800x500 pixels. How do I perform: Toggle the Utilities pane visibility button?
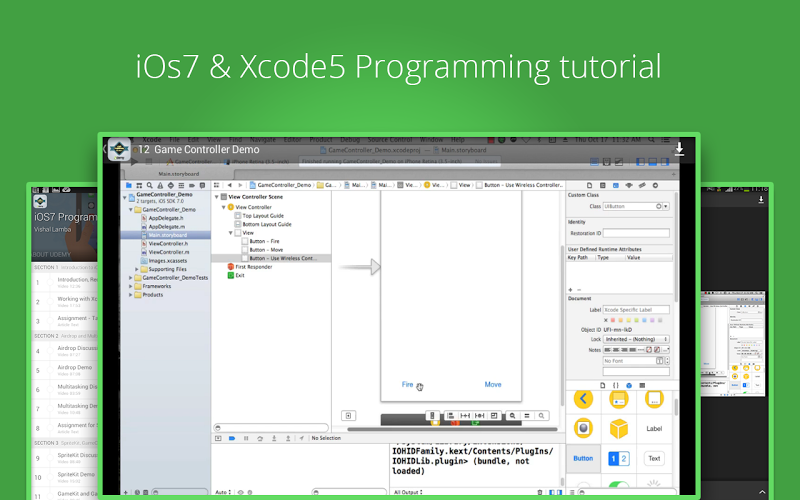[x=665, y=162]
